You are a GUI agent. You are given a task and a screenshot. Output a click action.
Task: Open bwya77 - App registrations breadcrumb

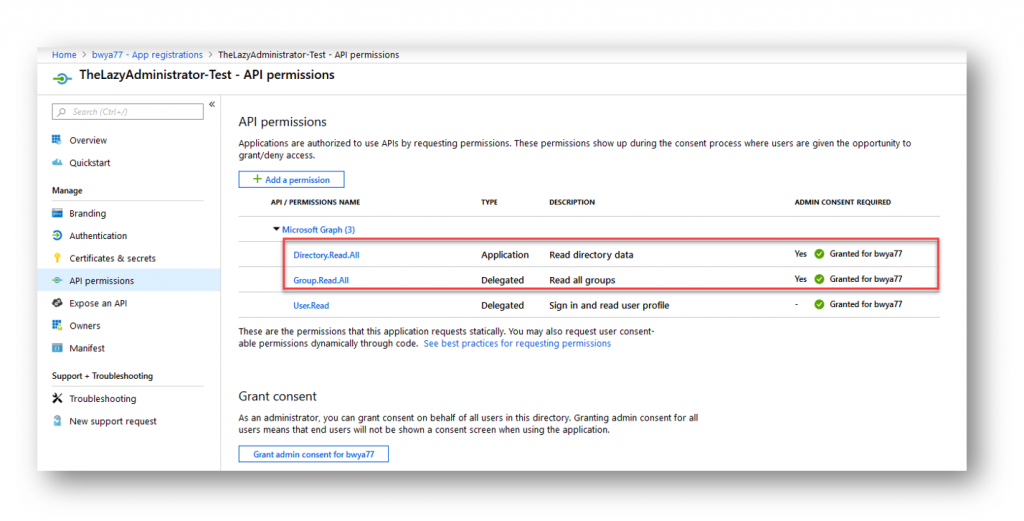click(147, 55)
